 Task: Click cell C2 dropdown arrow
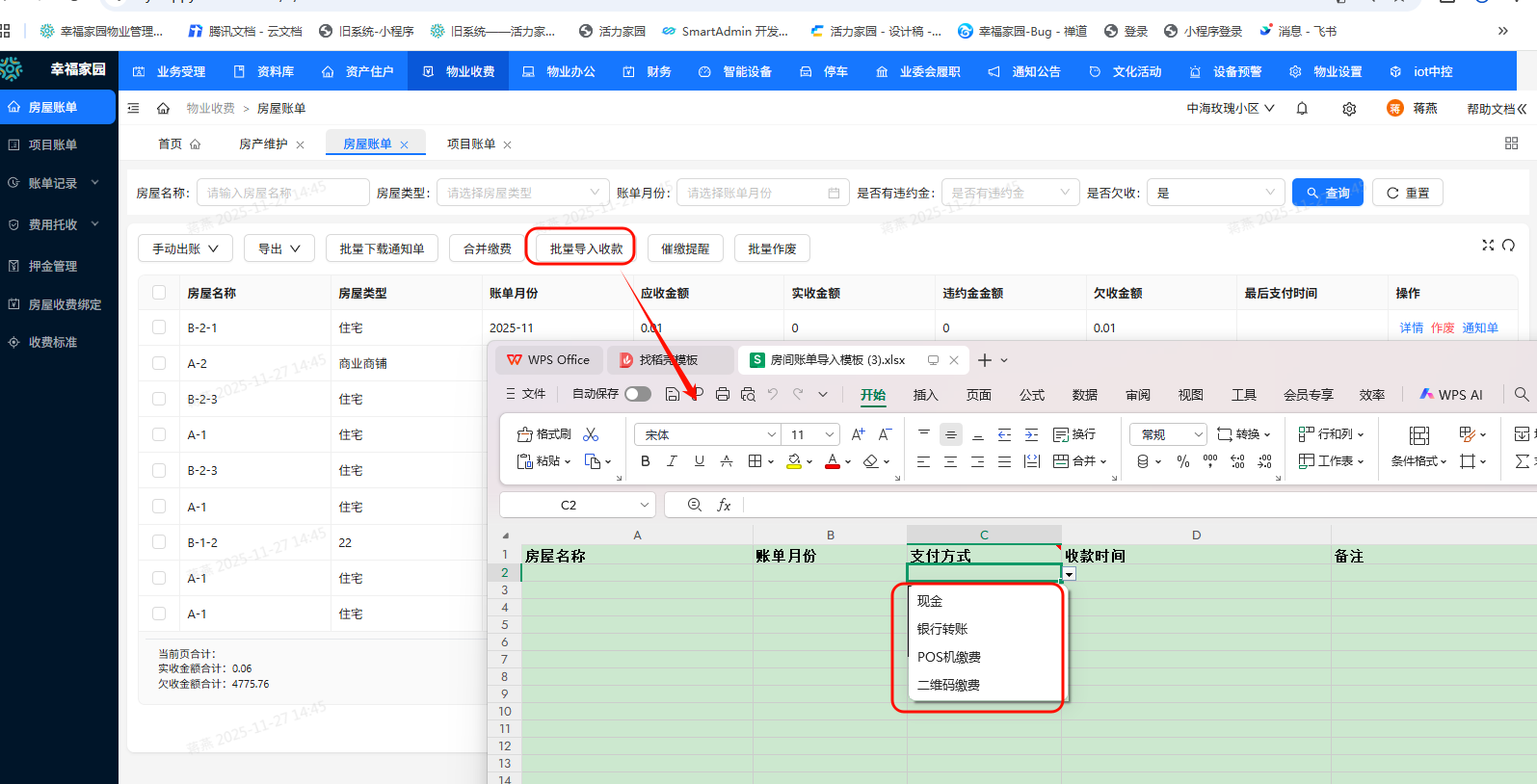point(1069,574)
